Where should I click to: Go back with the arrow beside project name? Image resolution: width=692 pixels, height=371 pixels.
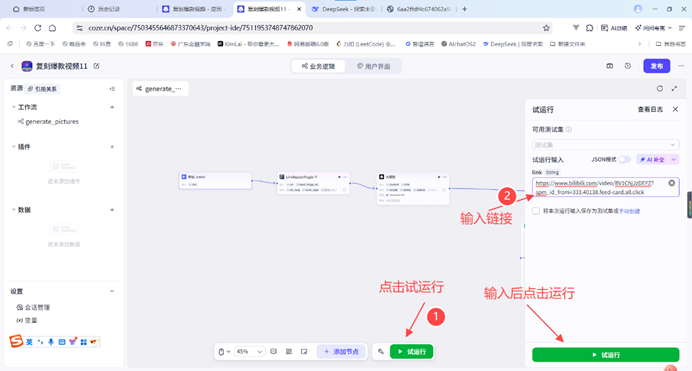coord(12,66)
